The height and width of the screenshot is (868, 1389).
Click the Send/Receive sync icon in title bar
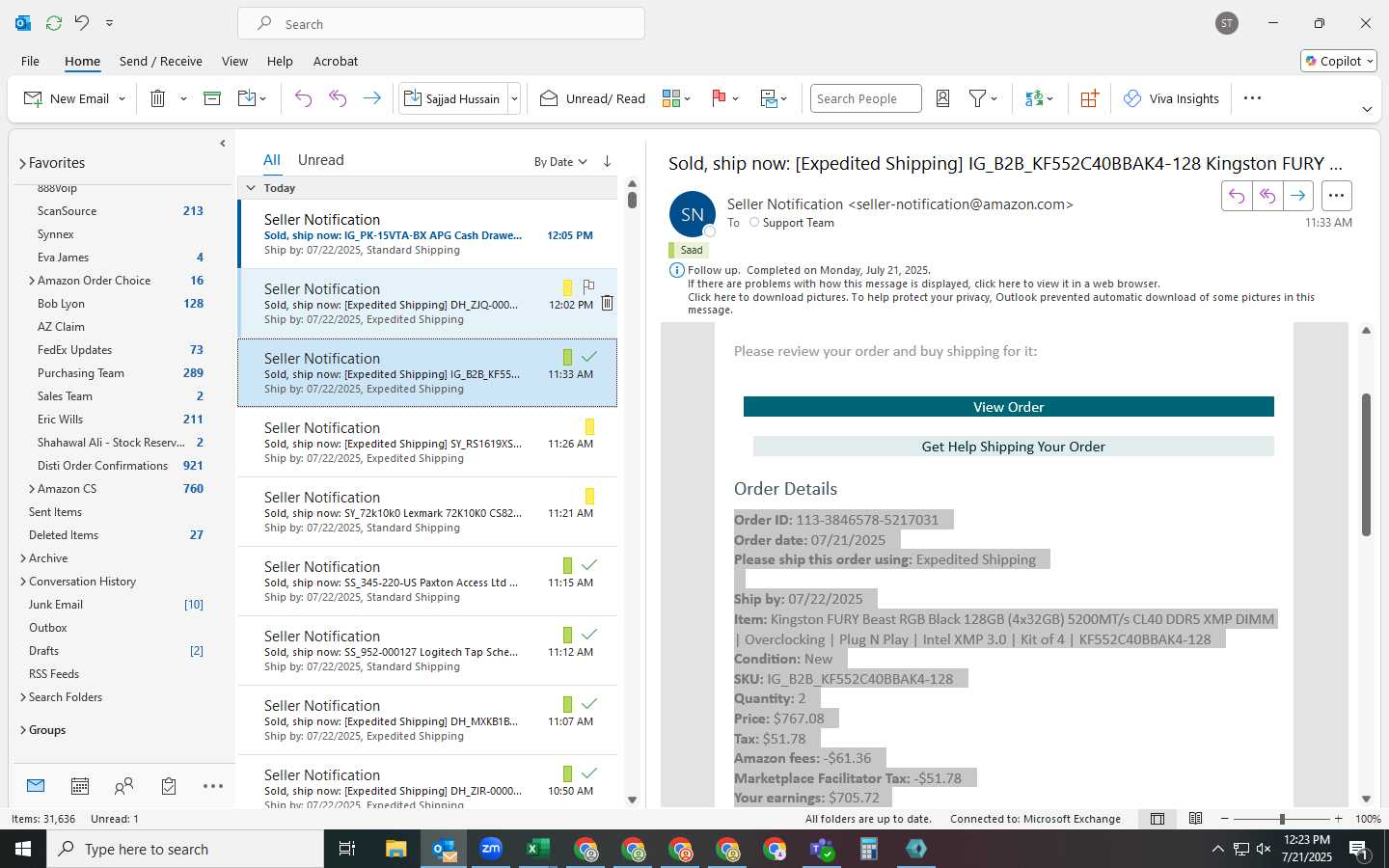click(54, 23)
